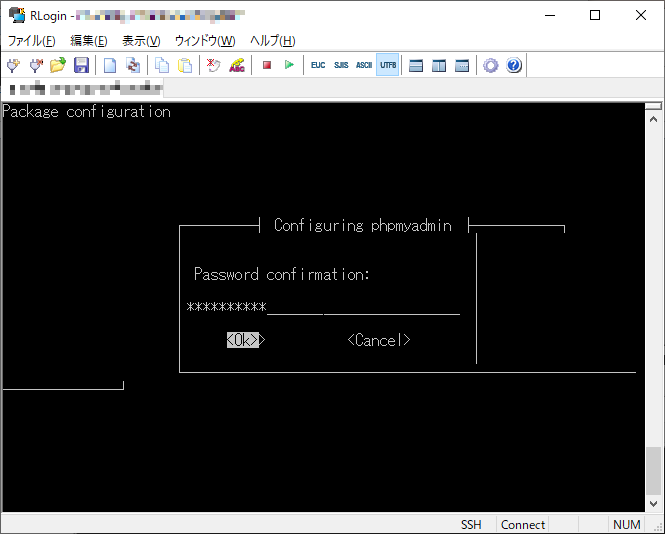Switch encoding to ASCII
Image resolution: width=665 pixels, height=534 pixels.
364,65
